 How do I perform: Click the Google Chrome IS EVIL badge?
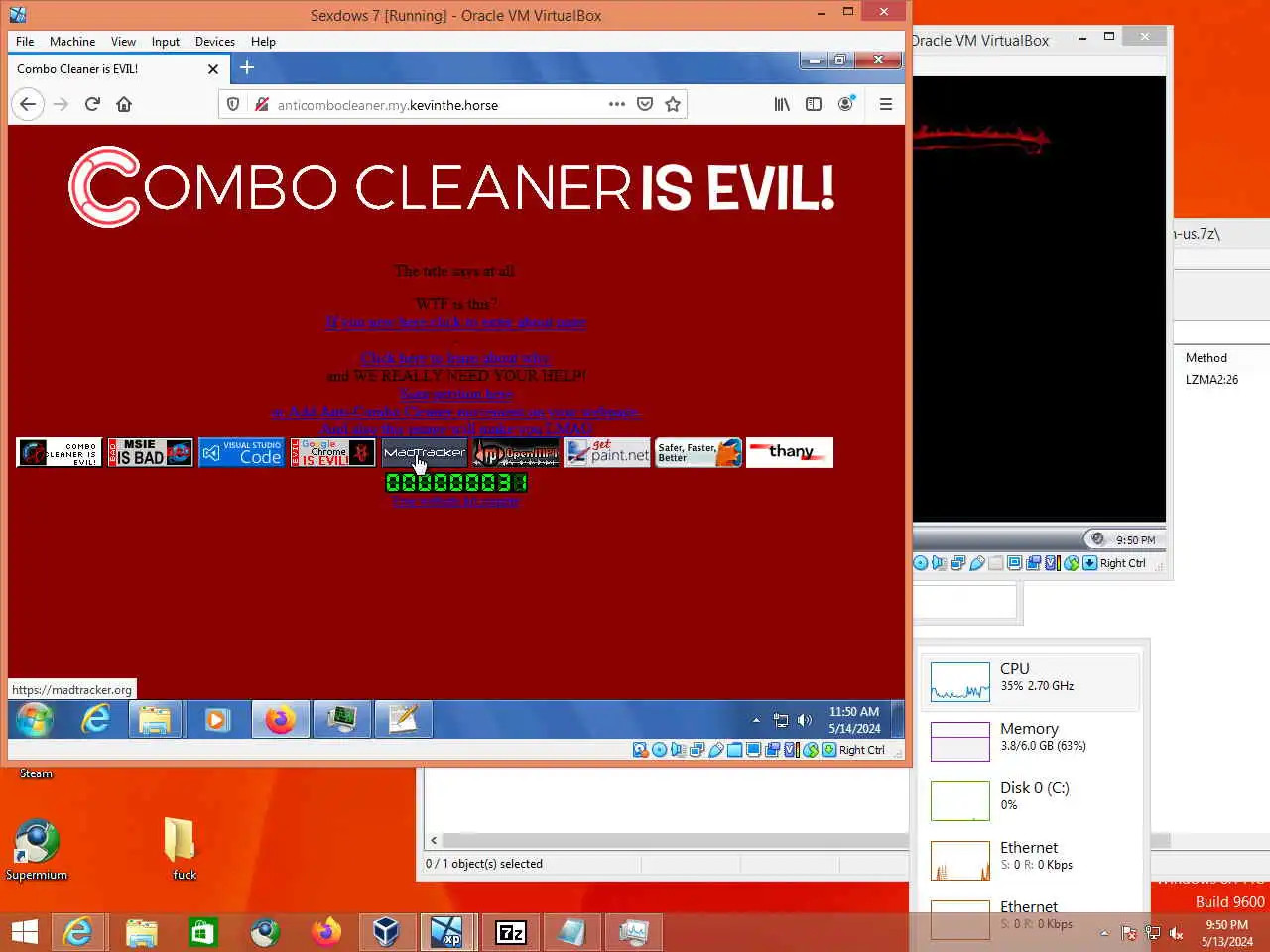(x=332, y=453)
